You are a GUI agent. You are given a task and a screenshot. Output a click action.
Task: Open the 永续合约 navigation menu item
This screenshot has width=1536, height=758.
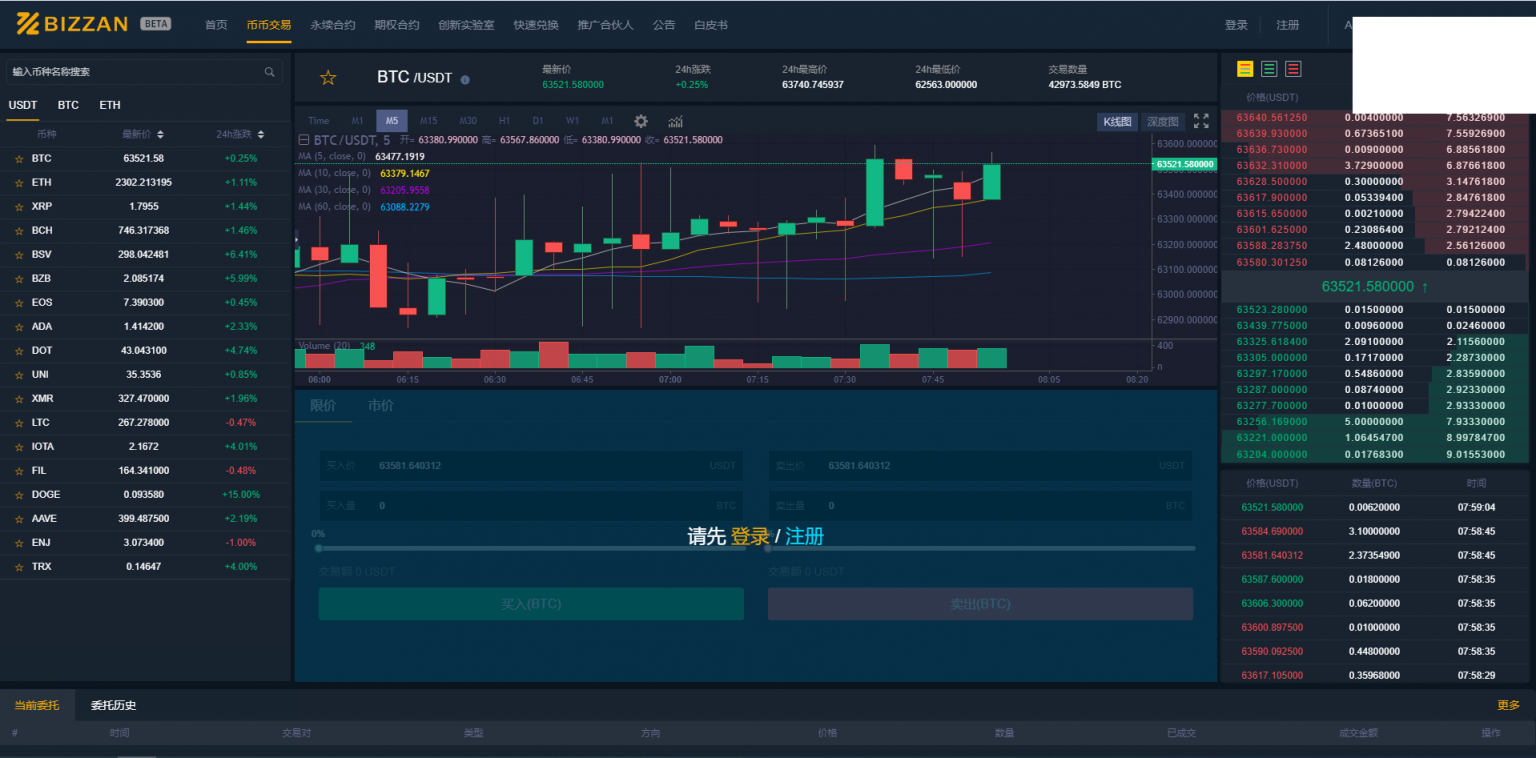332,25
